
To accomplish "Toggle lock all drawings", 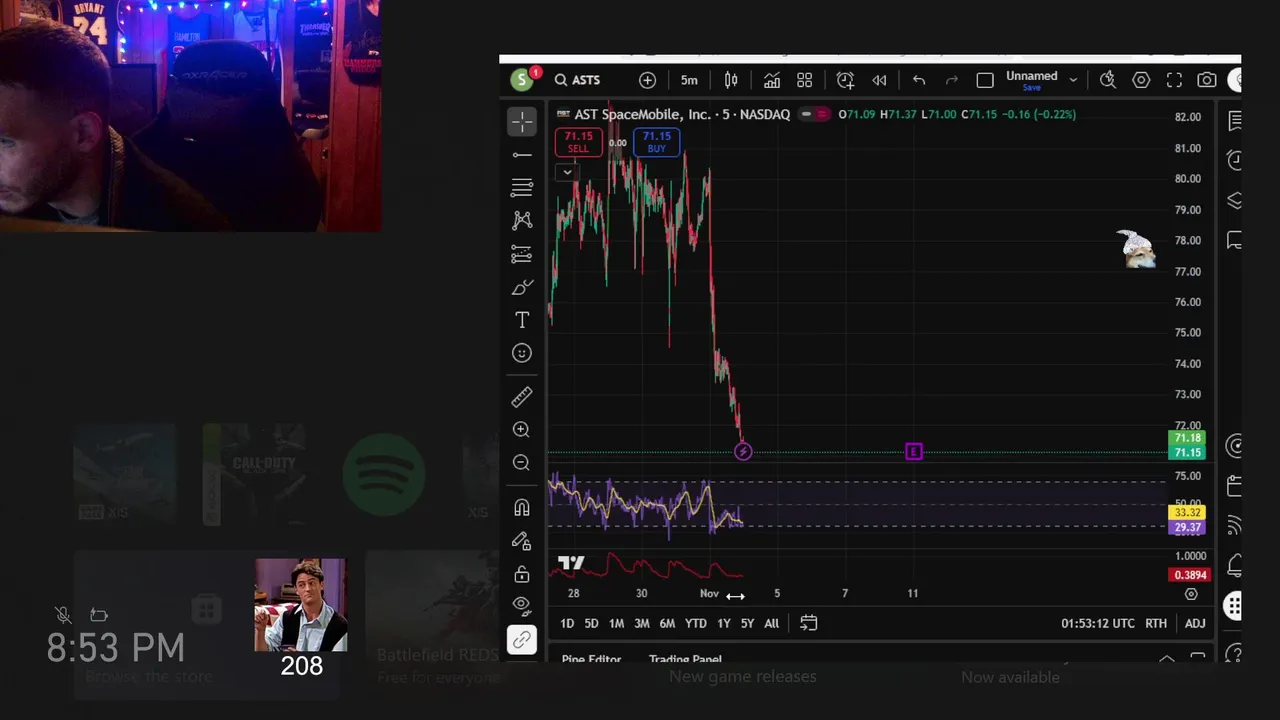I will point(521,574).
